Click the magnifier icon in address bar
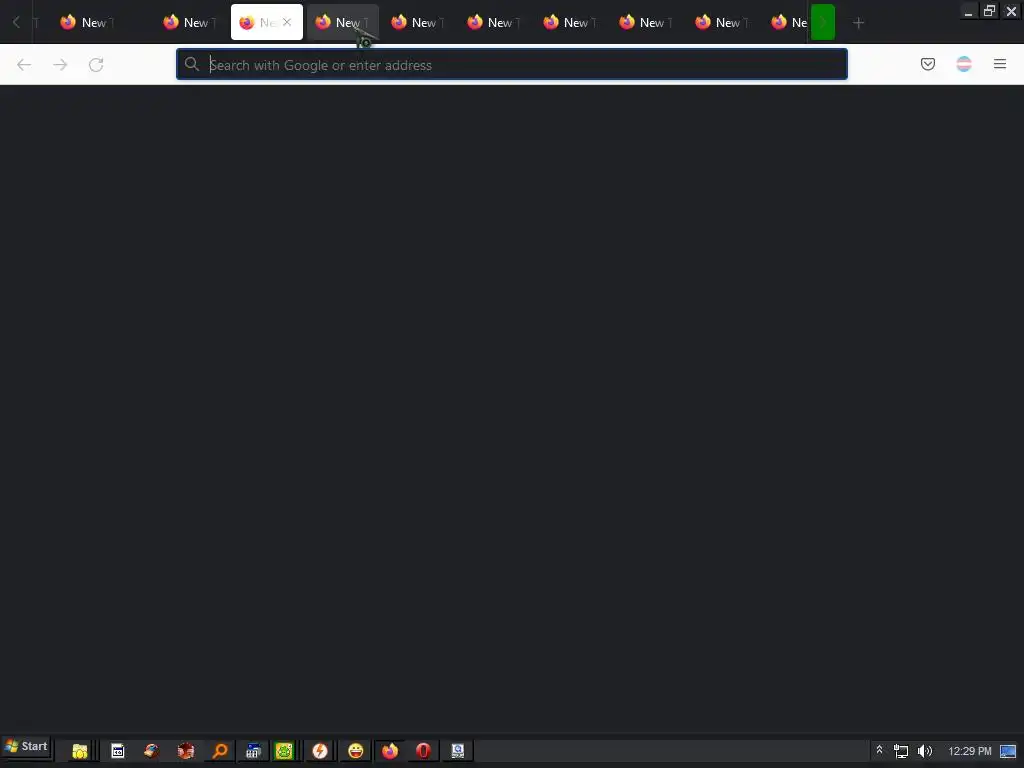 191,64
